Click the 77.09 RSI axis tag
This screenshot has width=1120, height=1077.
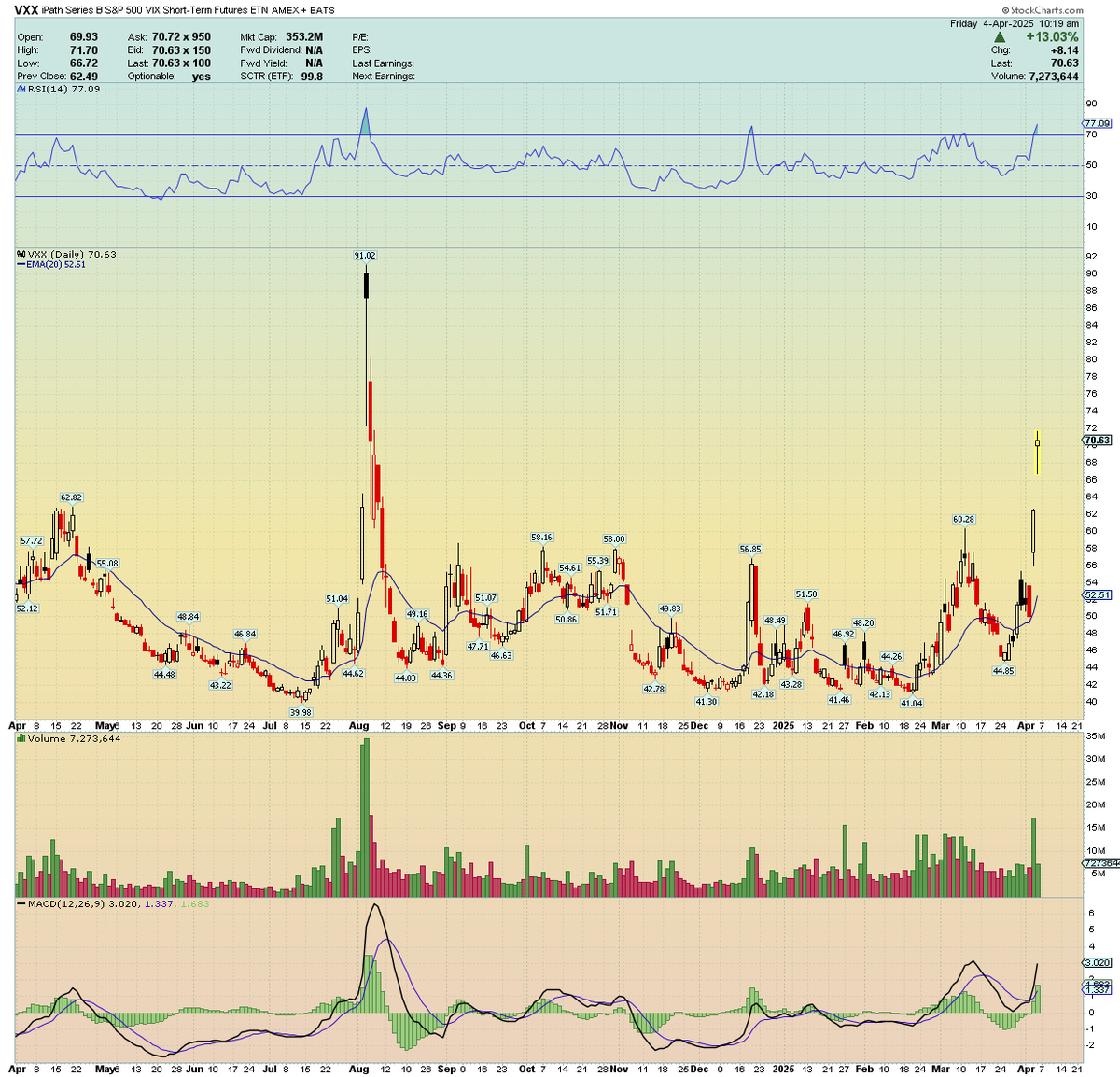click(1098, 122)
